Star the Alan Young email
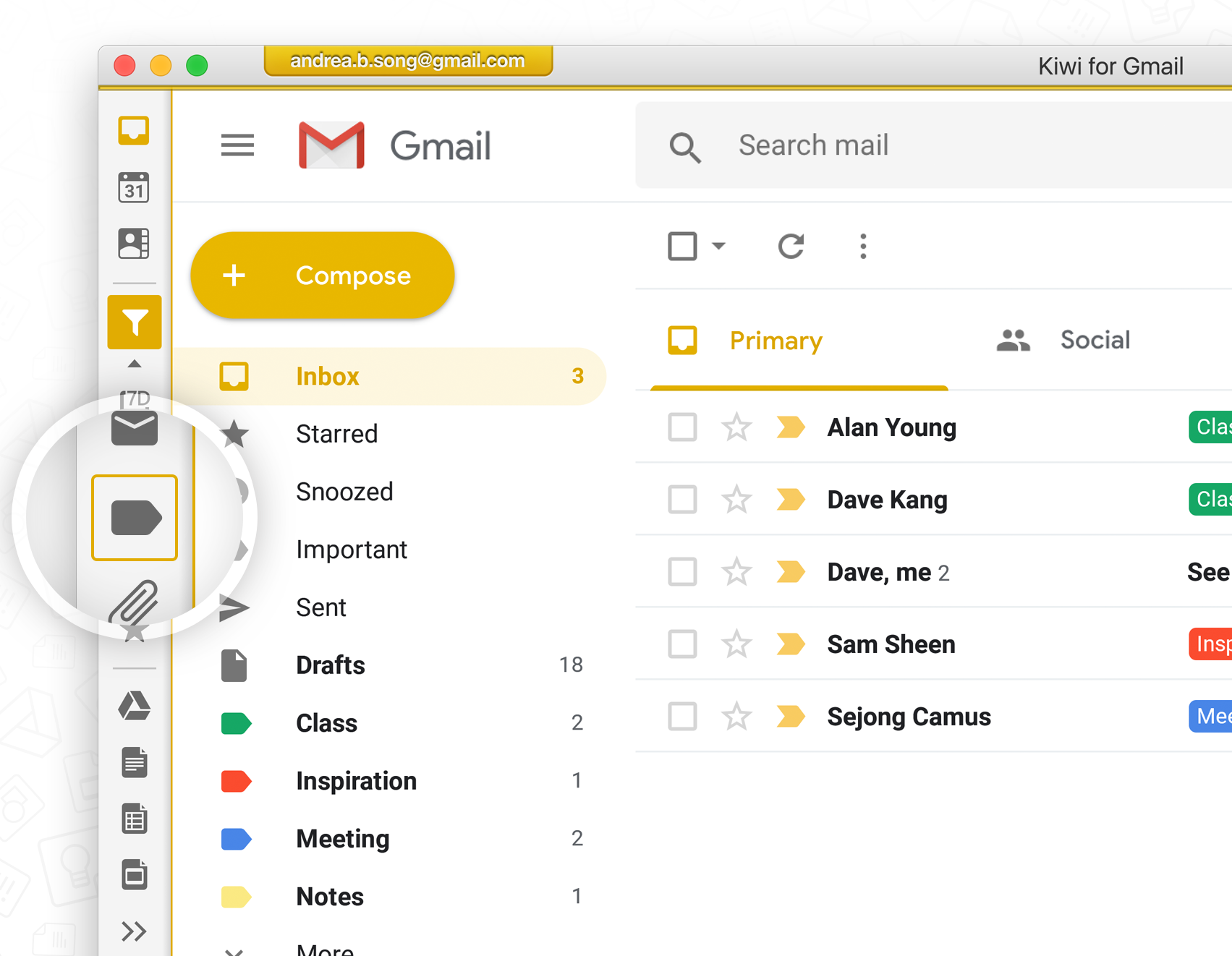Image resolution: width=1232 pixels, height=956 pixels. click(736, 427)
